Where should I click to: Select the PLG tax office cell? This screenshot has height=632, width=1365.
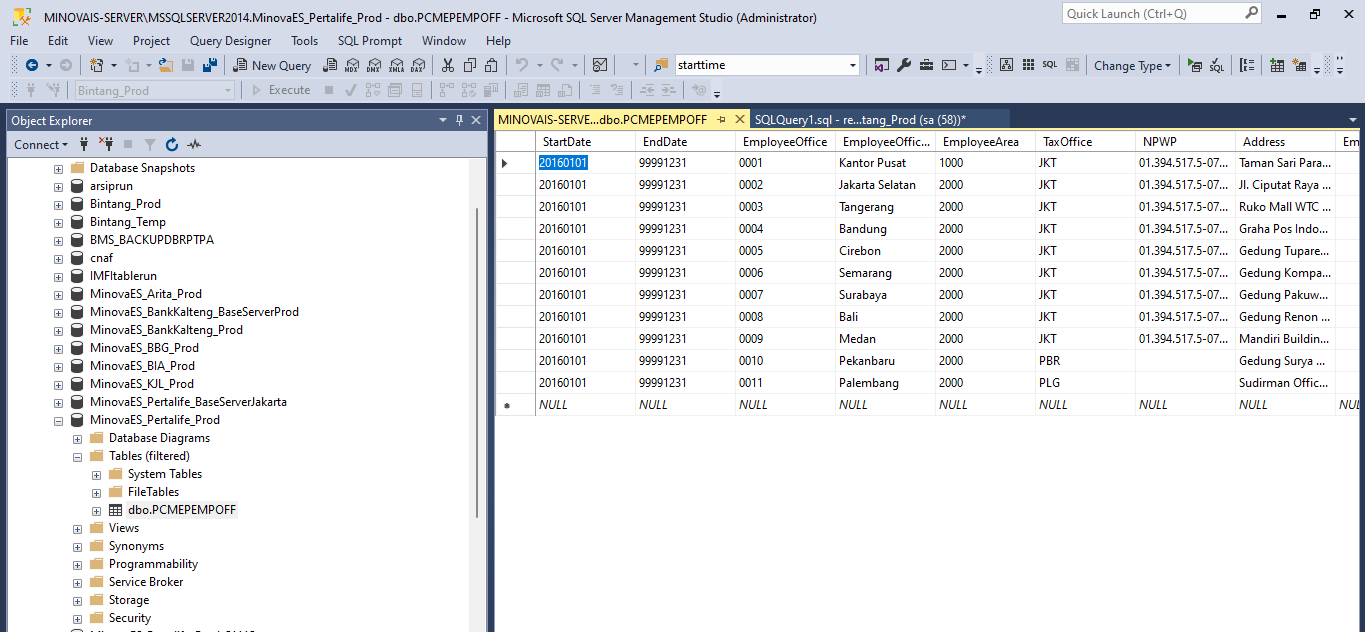tap(1085, 383)
